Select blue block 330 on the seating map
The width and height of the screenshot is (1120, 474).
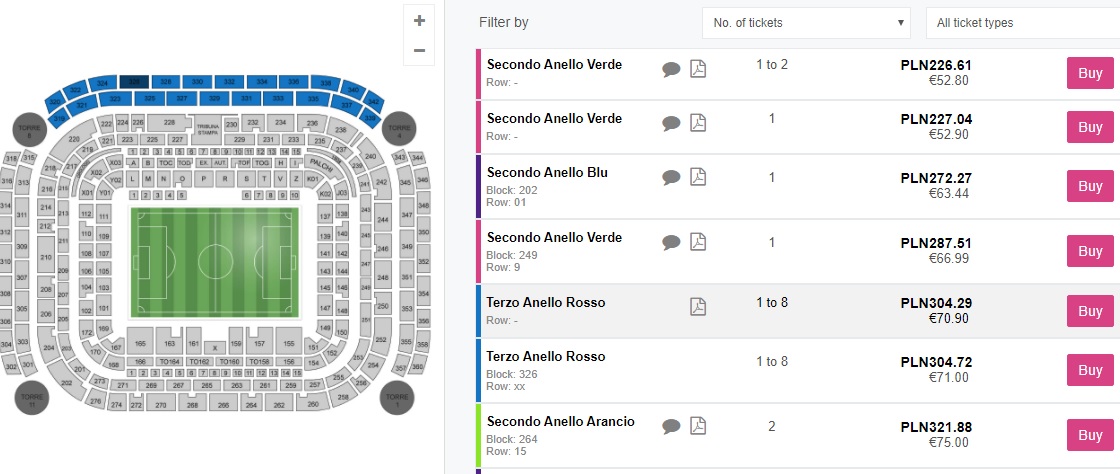[198, 81]
